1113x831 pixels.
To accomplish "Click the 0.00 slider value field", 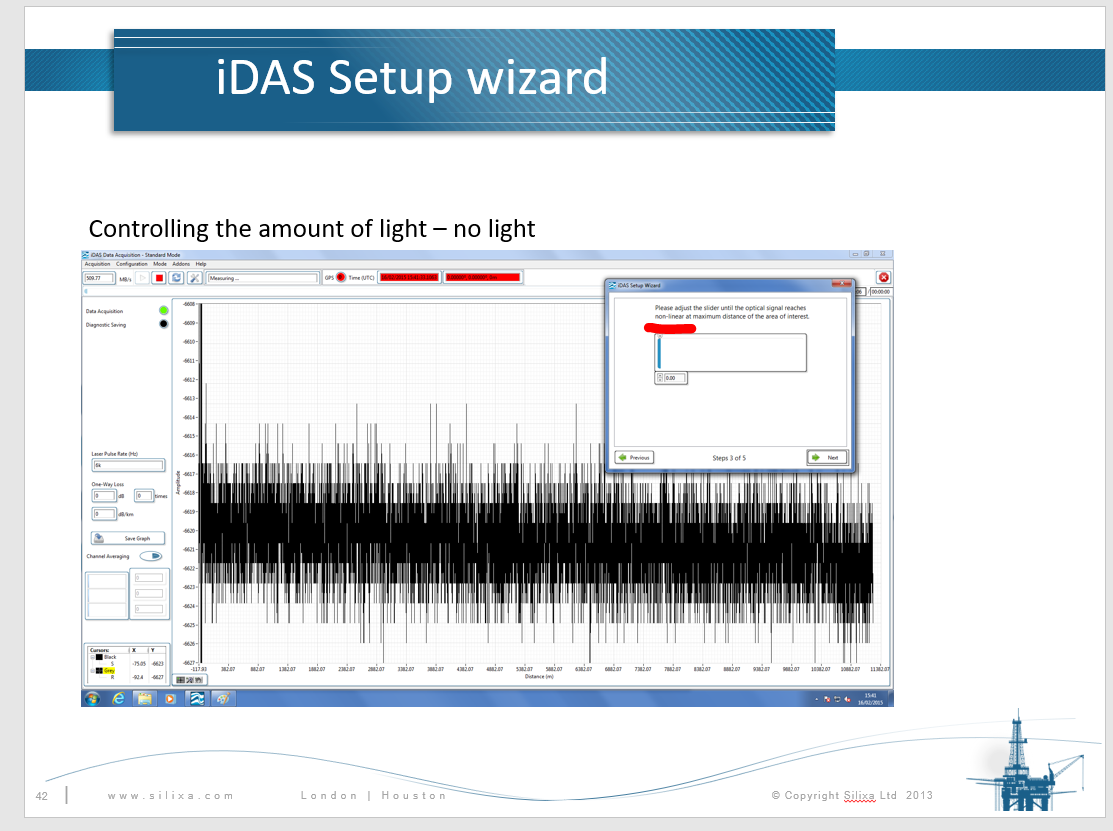I will [x=675, y=378].
